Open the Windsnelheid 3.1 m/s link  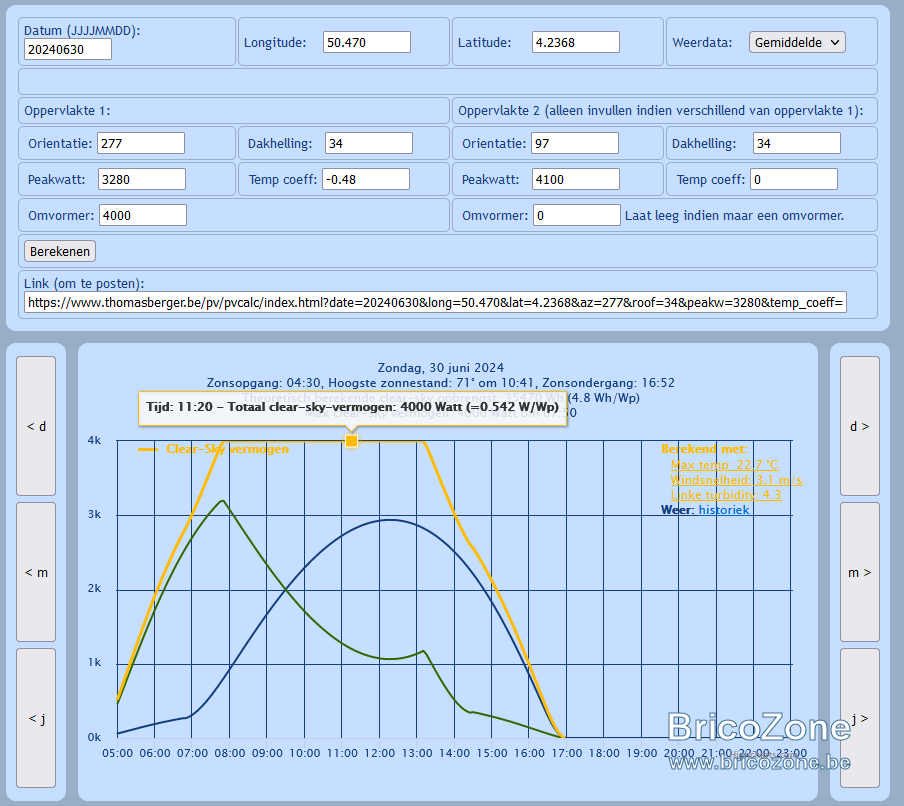pyautogui.click(x=736, y=480)
